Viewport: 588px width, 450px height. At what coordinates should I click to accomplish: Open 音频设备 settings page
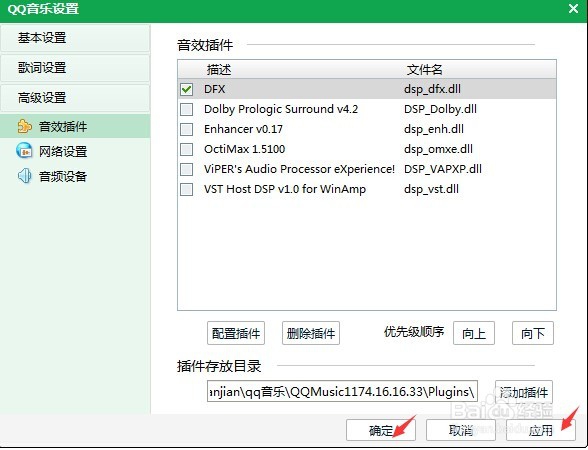pyautogui.click(x=75, y=176)
